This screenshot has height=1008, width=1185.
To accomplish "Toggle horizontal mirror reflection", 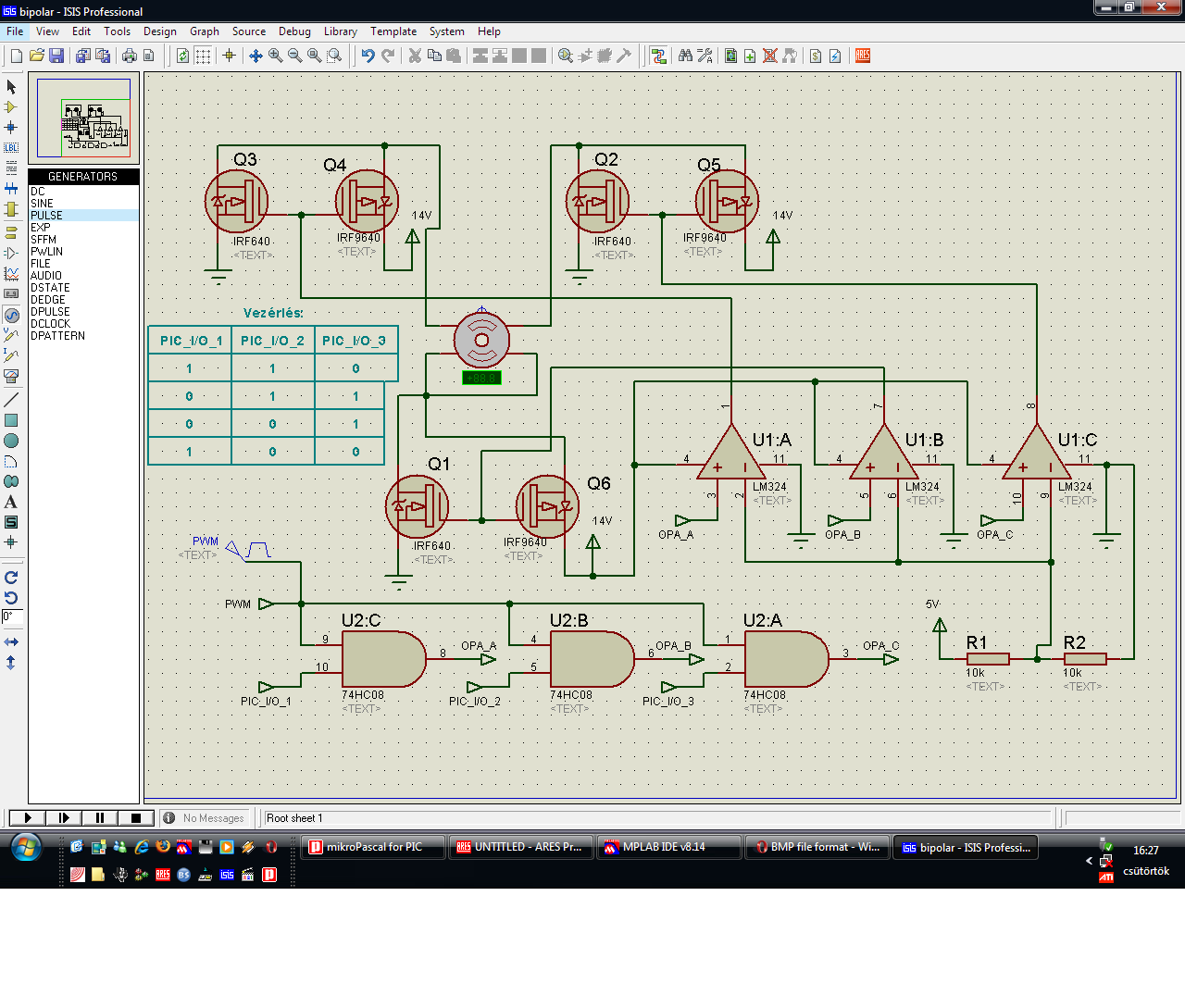I will click(x=11, y=641).
